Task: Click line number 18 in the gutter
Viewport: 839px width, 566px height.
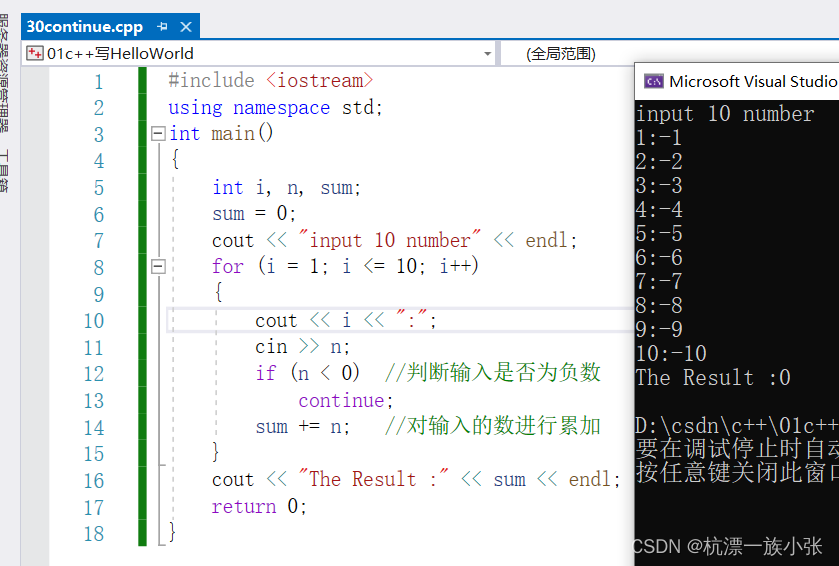Action: pyautogui.click(x=94, y=533)
